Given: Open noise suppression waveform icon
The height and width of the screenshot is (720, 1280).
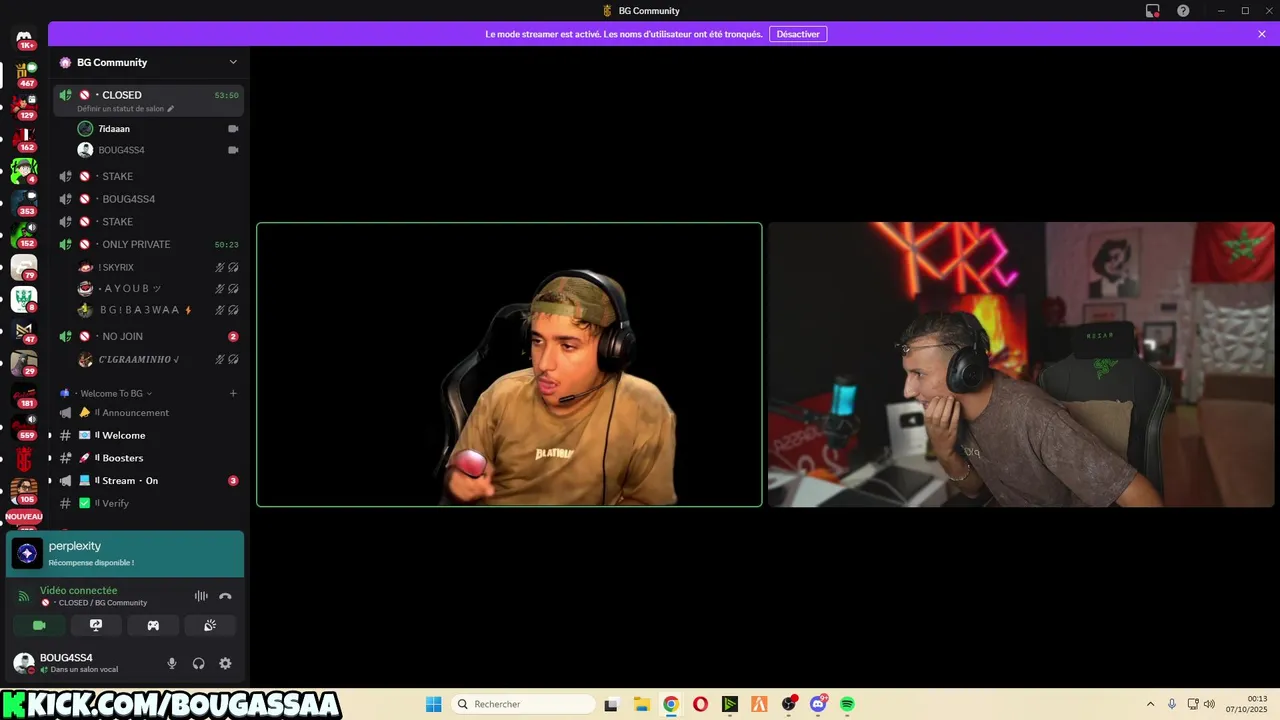Looking at the screenshot, I should tap(201, 596).
